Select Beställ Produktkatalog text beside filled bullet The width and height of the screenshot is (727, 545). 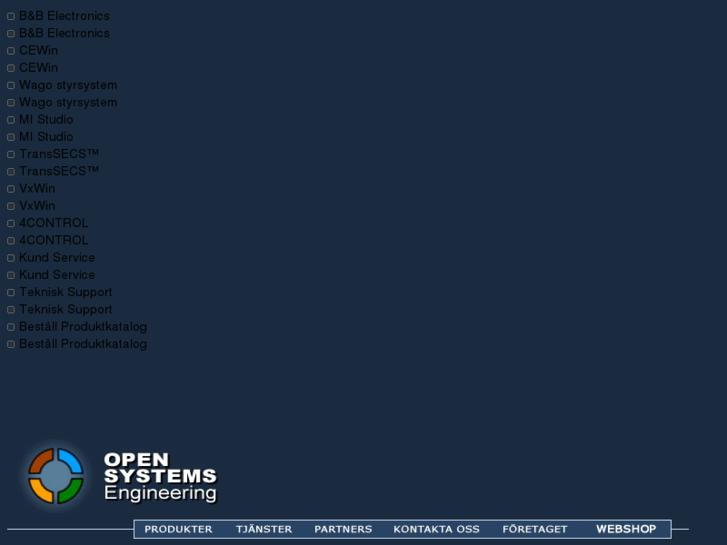click(83, 344)
